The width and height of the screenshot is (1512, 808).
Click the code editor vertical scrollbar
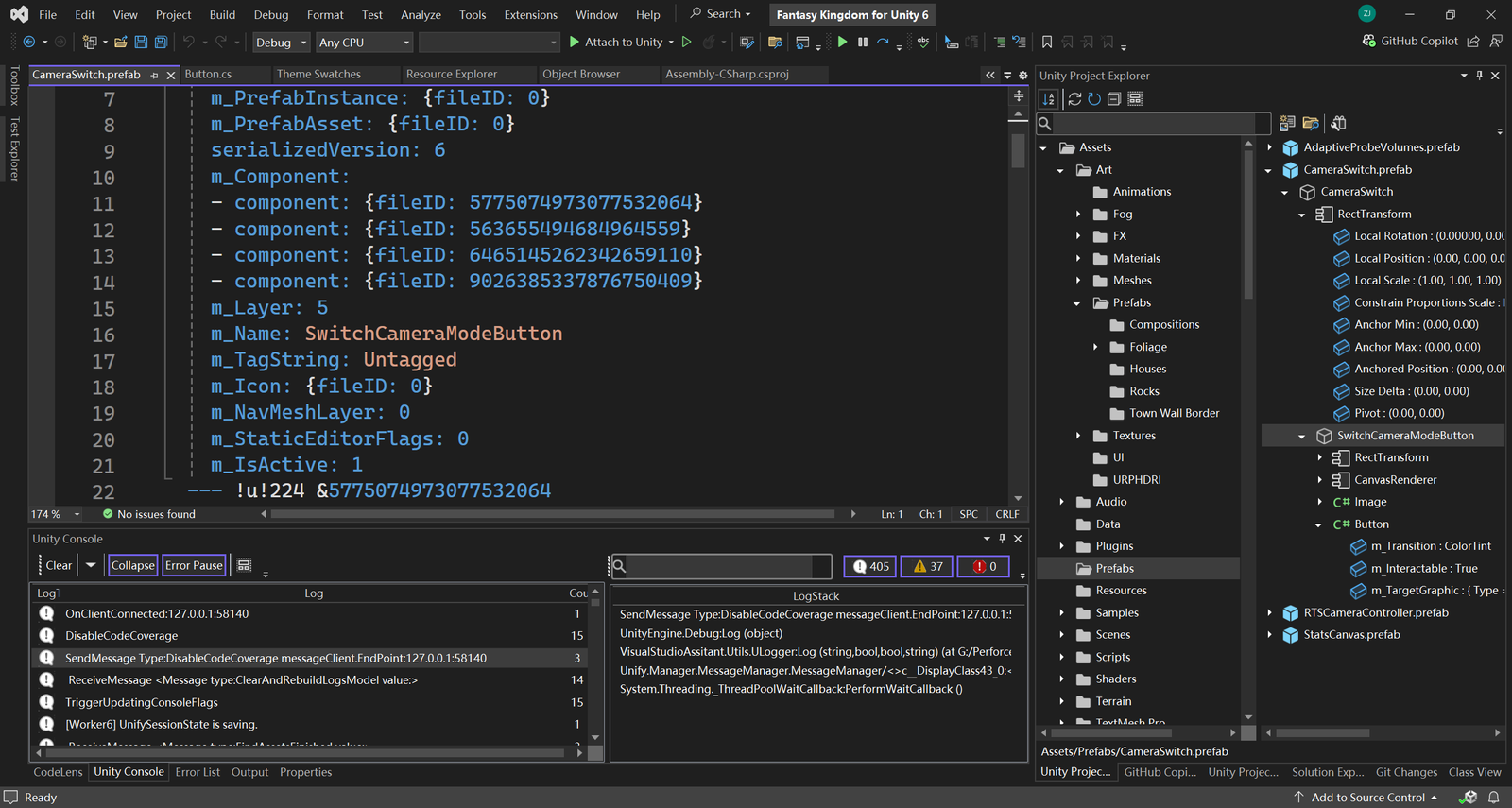coord(1018,151)
